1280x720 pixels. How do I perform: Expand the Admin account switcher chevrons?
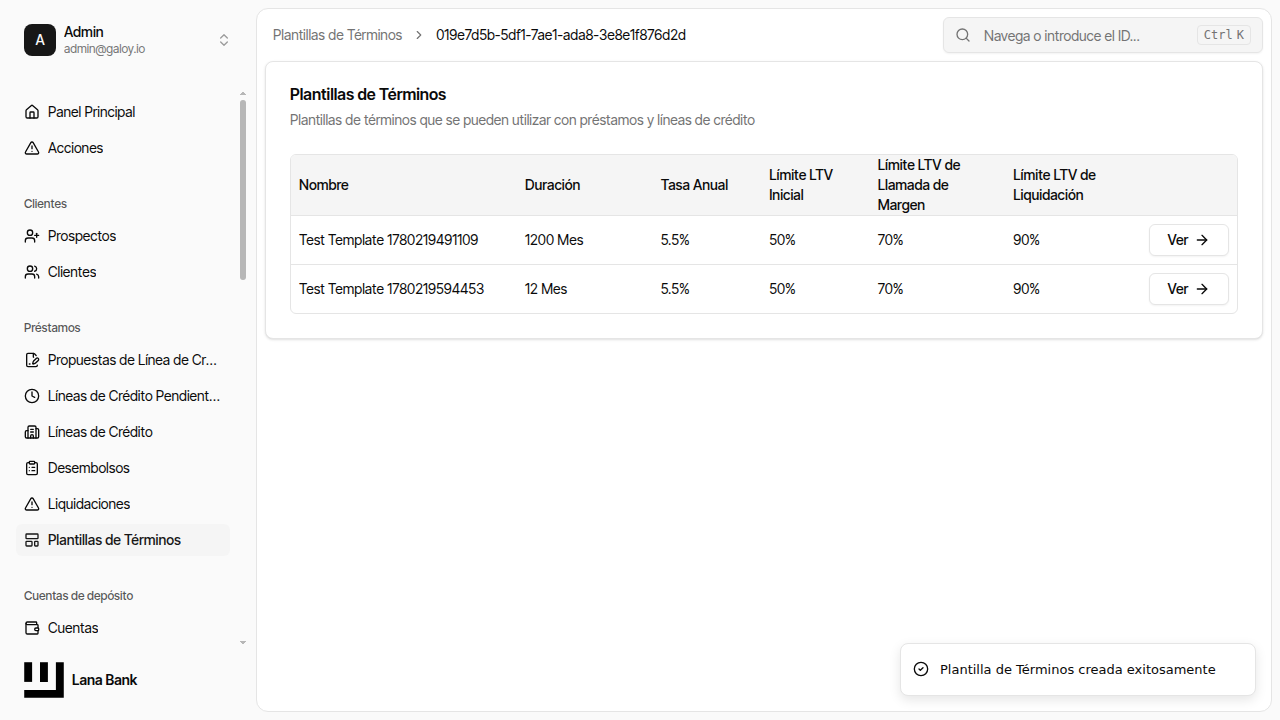[x=224, y=40]
